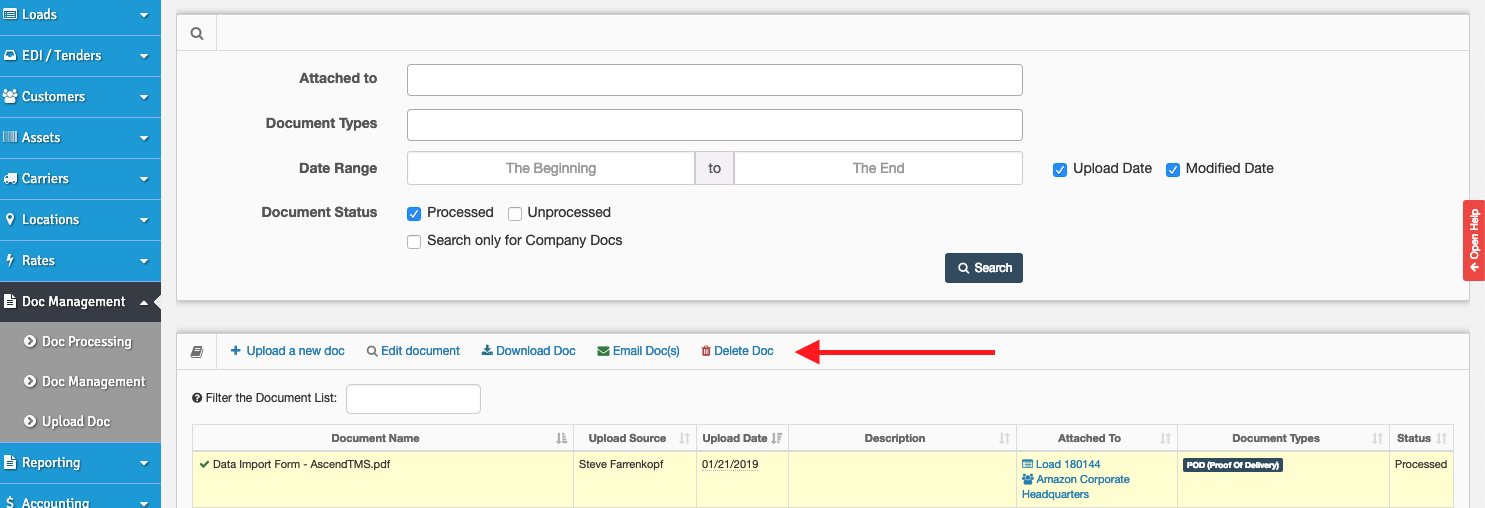Image resolution: width=1485 pixels, height=508 pixels.
Task: Toggle the Modified Date checkbox
Action: (1173, 169)
